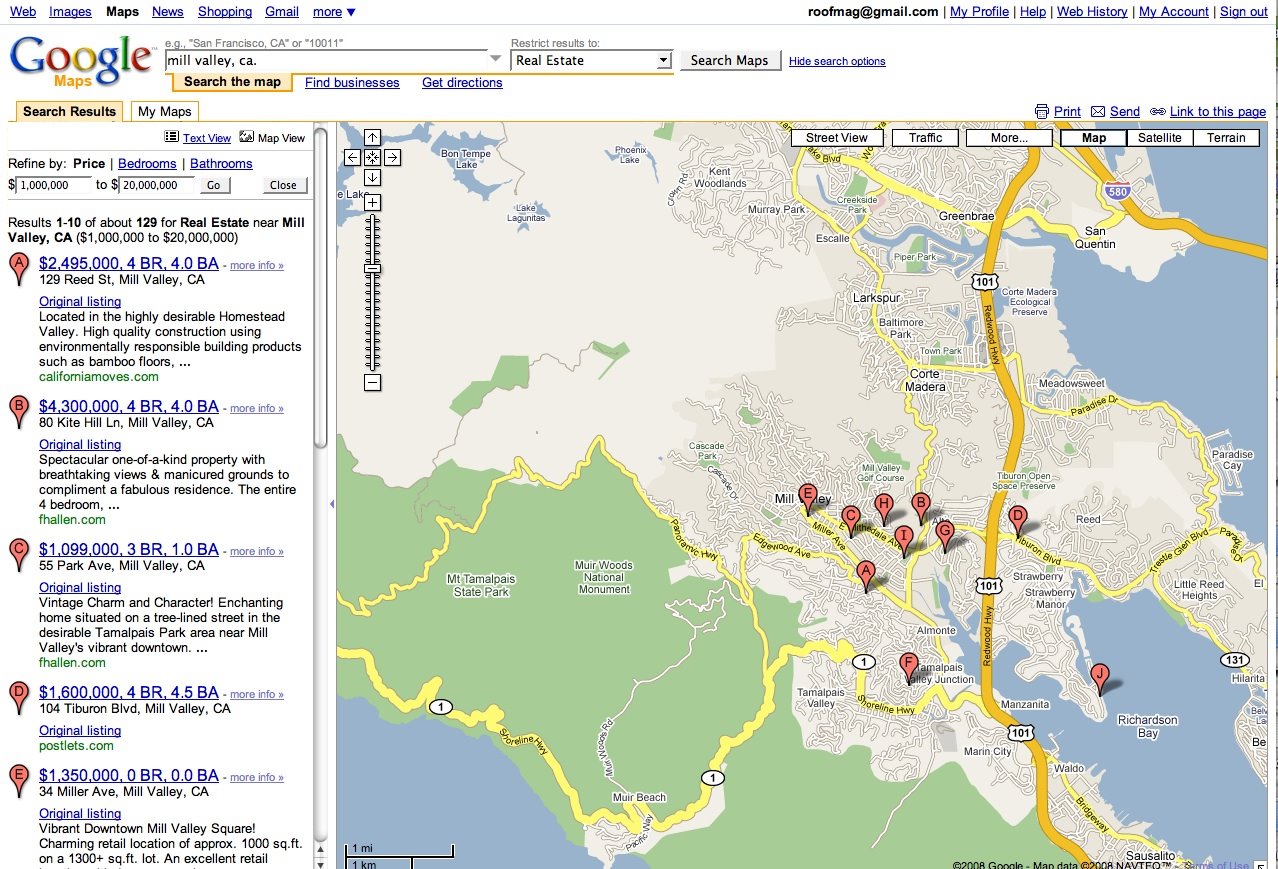Click map marker J near Richardson Bay

coord(1099,678)
